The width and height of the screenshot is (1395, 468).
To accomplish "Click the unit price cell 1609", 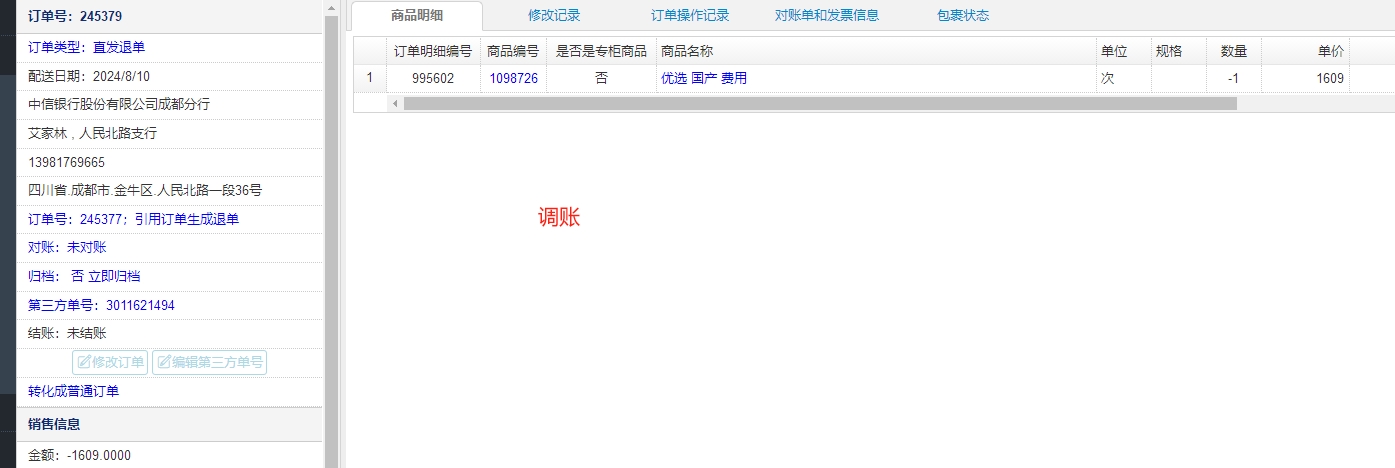I will pyautogui.click(x=1305, y=78).
